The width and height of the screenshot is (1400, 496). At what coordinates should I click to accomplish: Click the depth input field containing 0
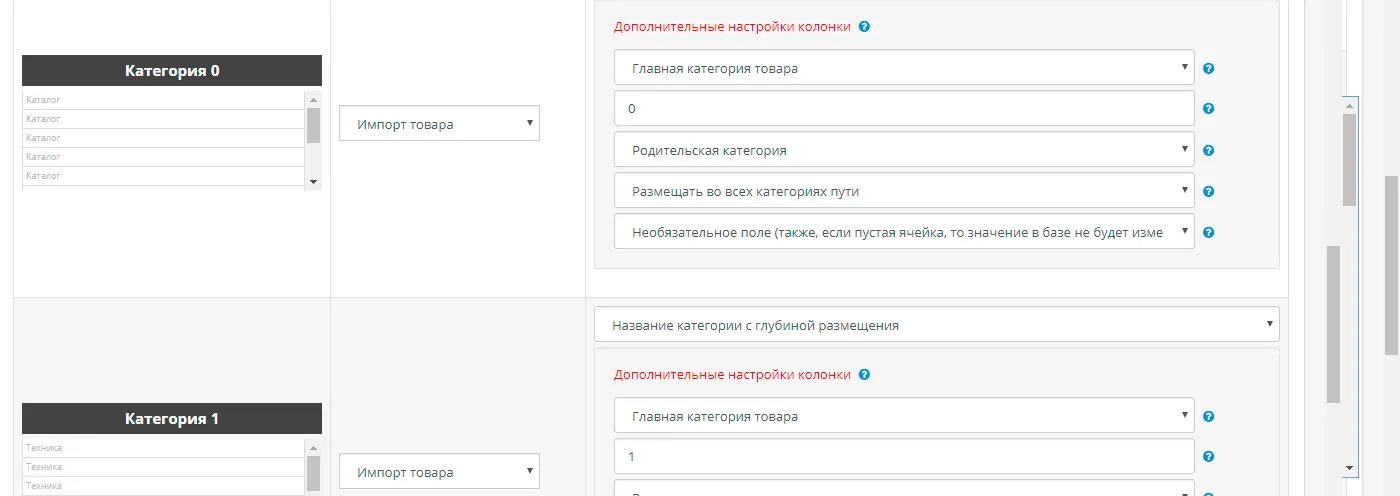[x=904, y=108]
